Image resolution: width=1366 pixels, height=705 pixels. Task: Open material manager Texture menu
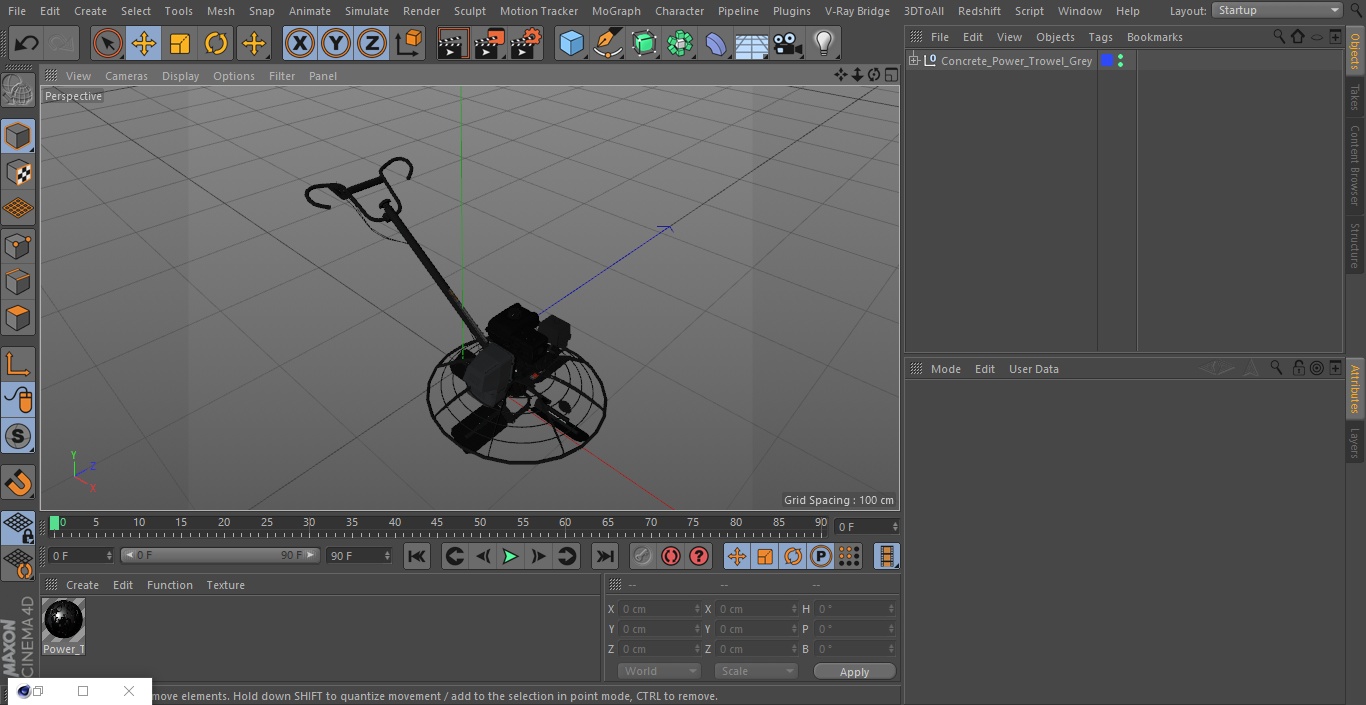(225, 585)
